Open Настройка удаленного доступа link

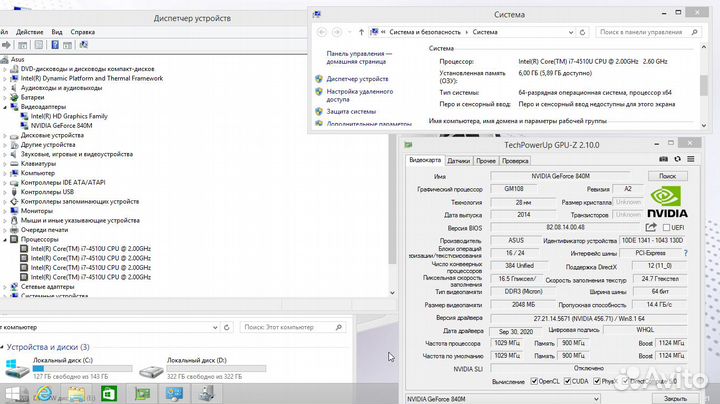(360, 95)
